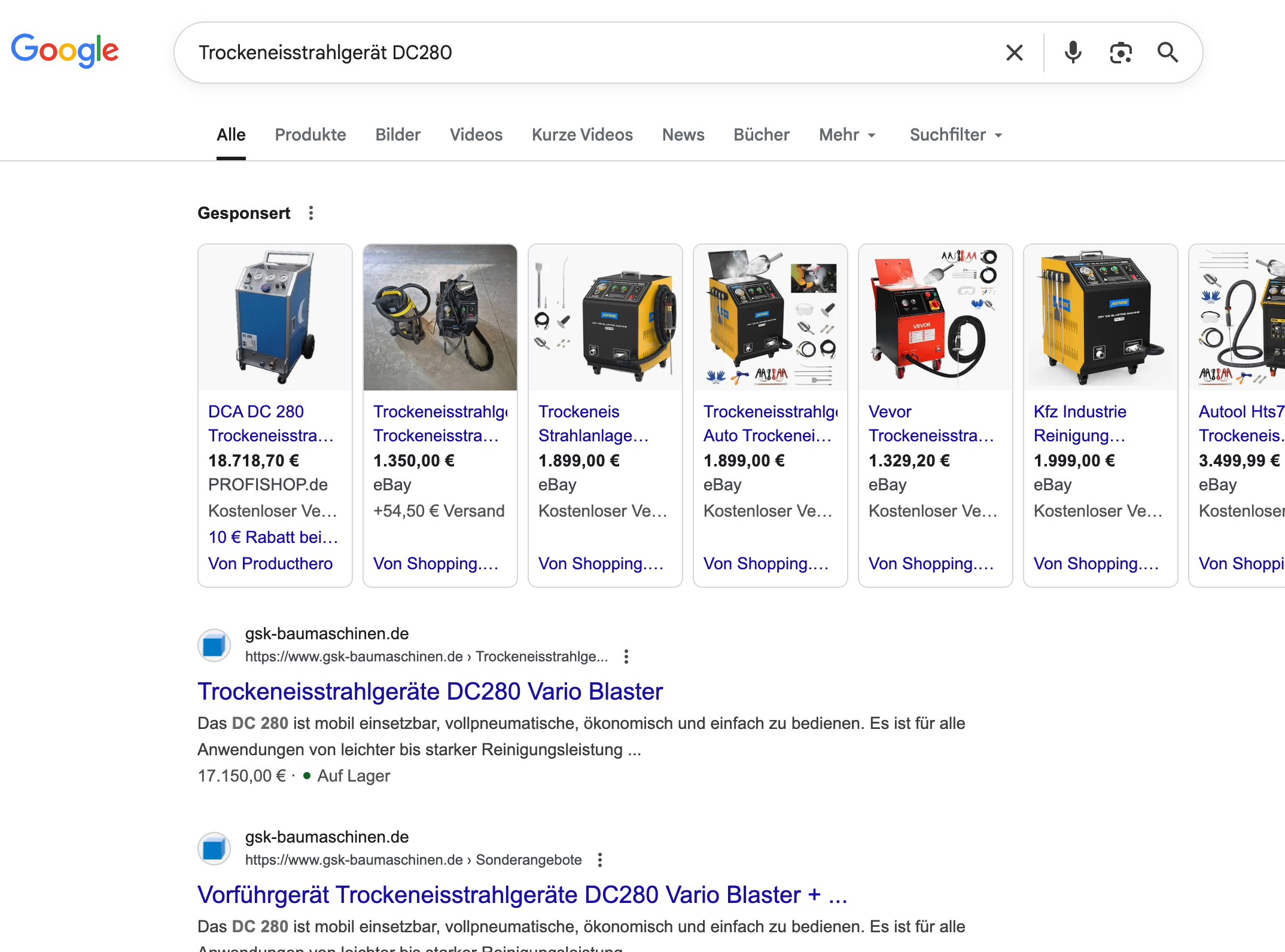Expand the Suchfilter dropdown
This screenshot has height=952, width=1285.
tap(955, 135)
